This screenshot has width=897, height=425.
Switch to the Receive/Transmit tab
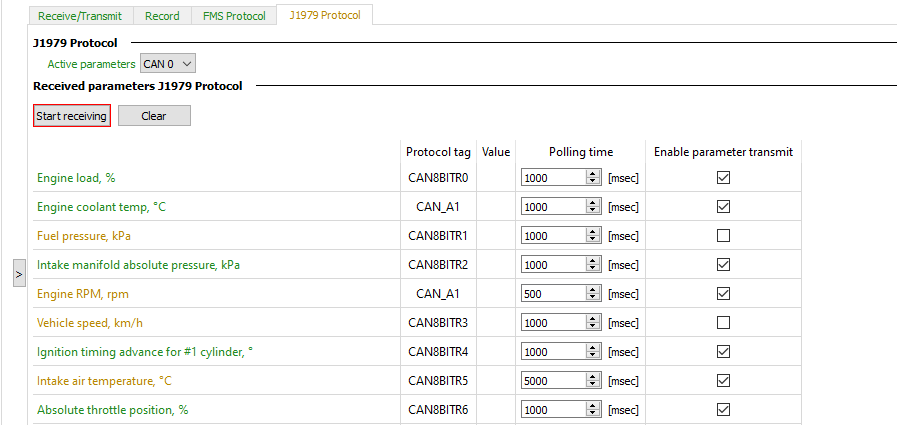pyautogui.click(x=82, y=16)
